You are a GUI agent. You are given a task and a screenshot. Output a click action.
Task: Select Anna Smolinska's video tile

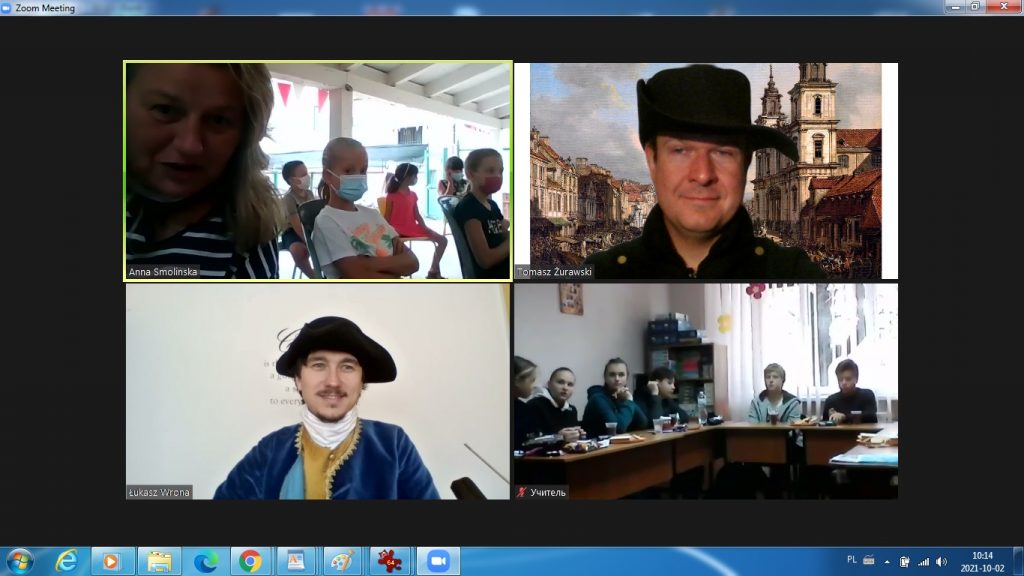click(318, 171)
